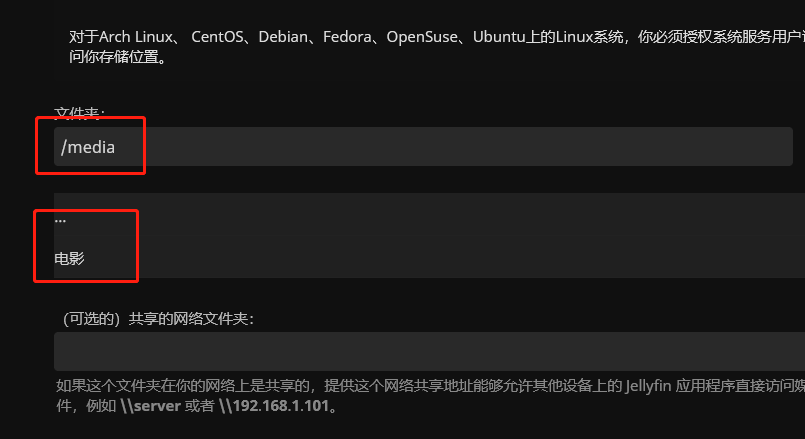Click empty area right of 电影 entry
805x439 pixels.
click(x=450, y=258)
